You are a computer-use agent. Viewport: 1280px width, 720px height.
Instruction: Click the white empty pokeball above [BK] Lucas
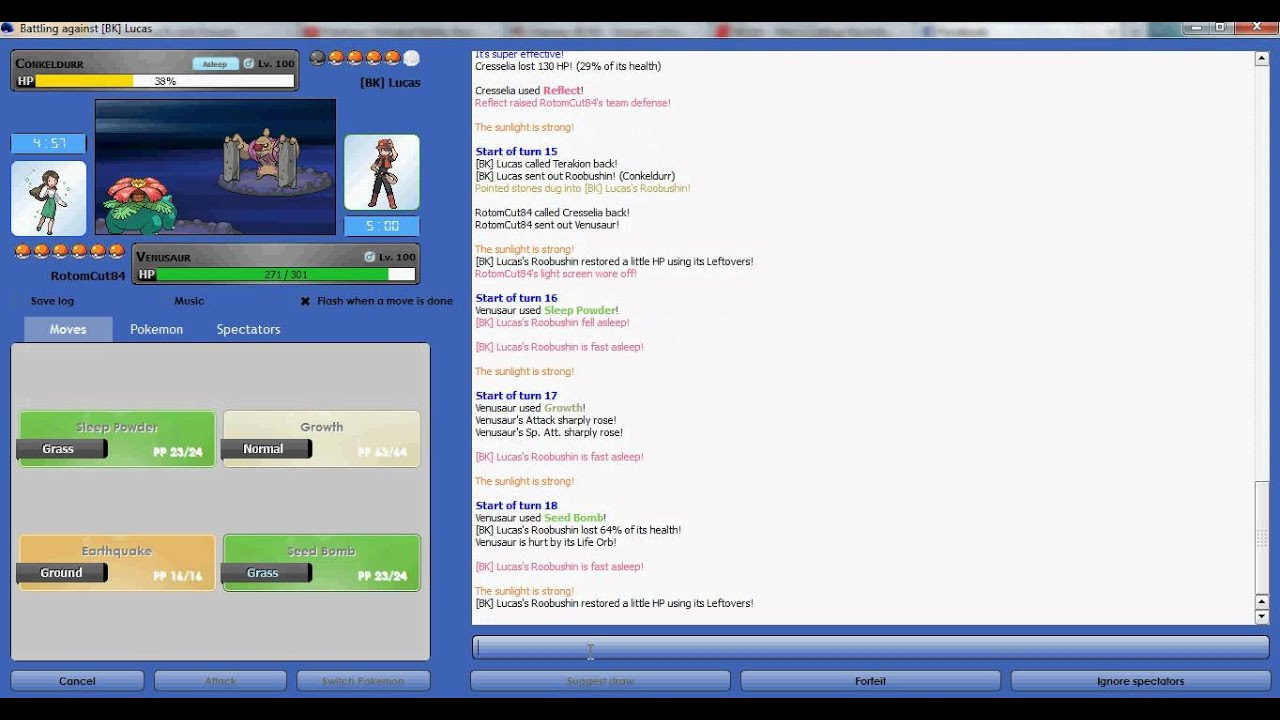[x=411, y=58]
